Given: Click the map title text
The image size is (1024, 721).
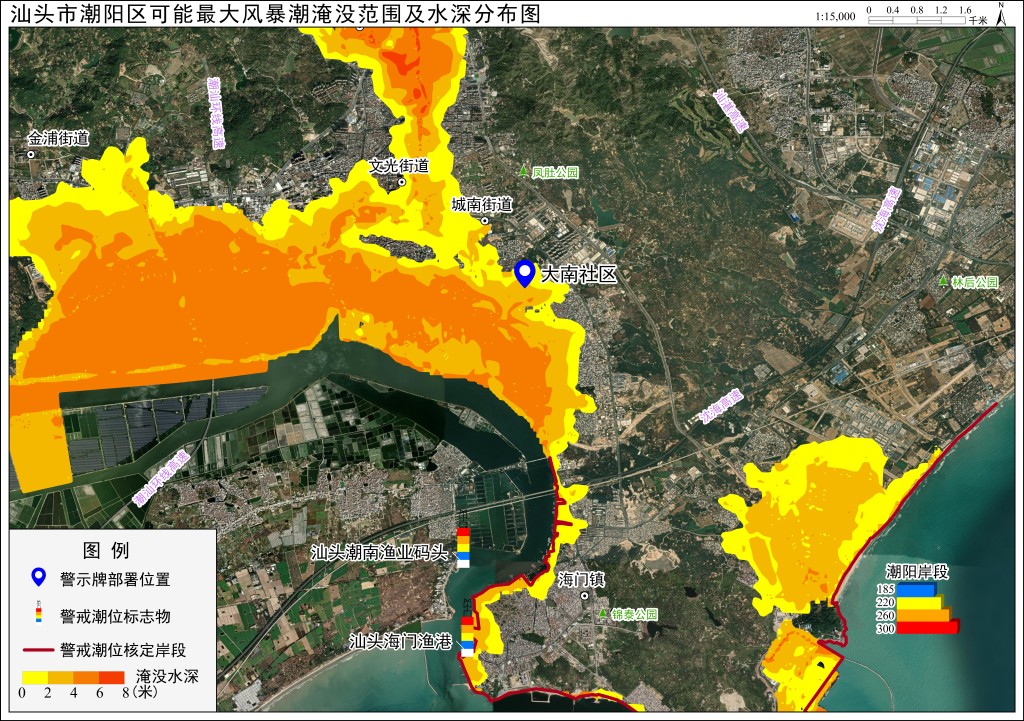Looking at the screenshot, I should tap(276, 14).
